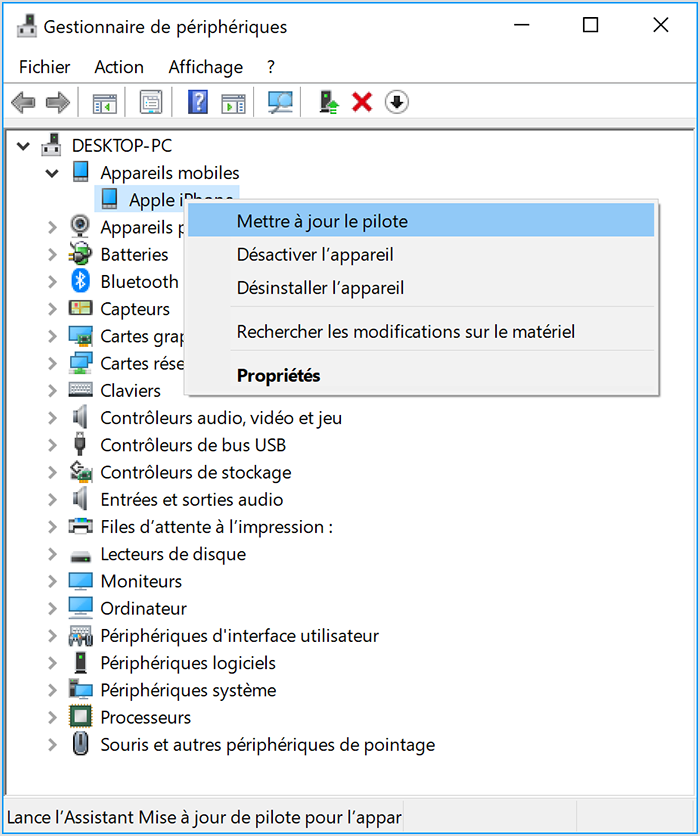Select Mettre à jour le pilote

point(322,221)
